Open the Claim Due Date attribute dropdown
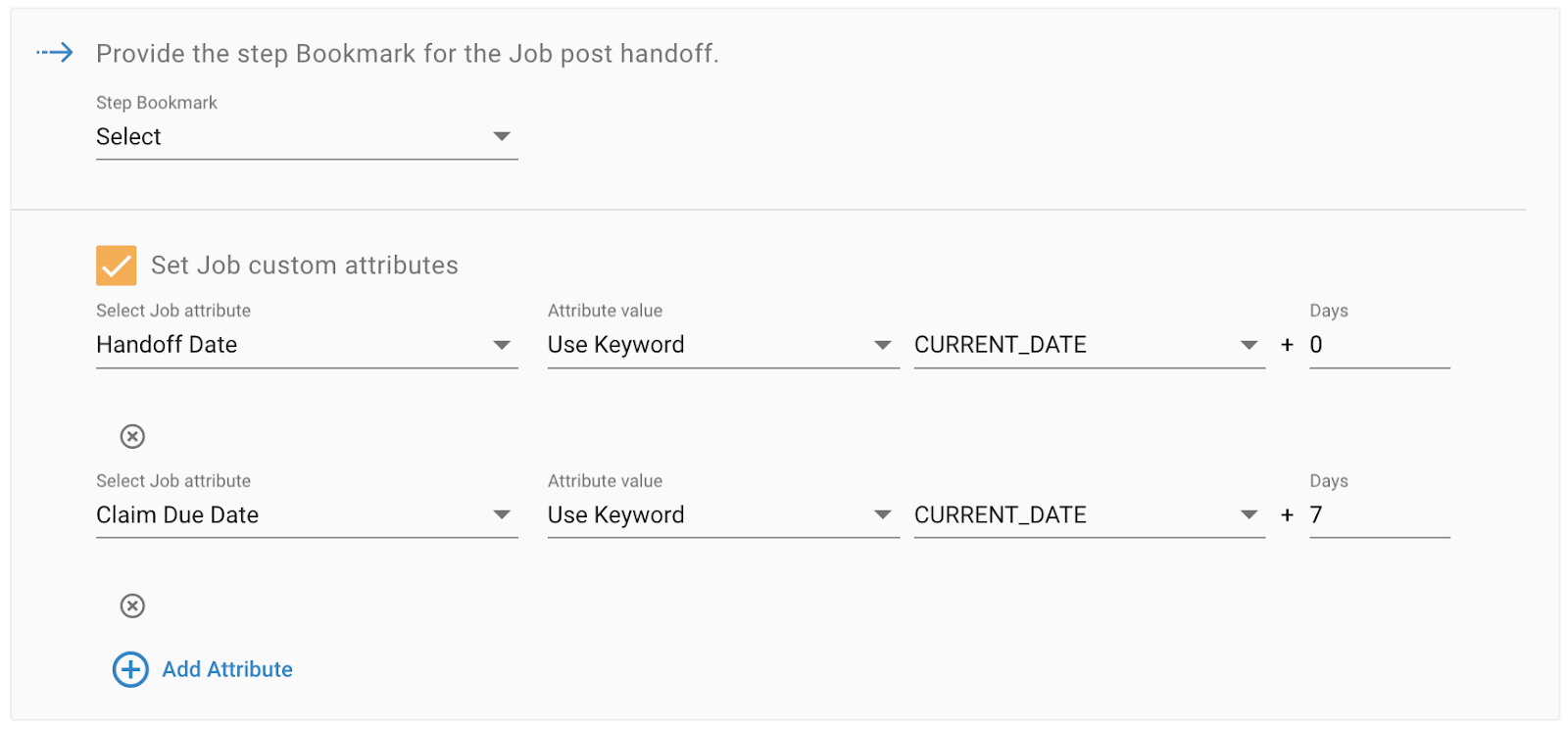Image resolution: width=1568 pixels, height=729 pixels. coord(307,515)
